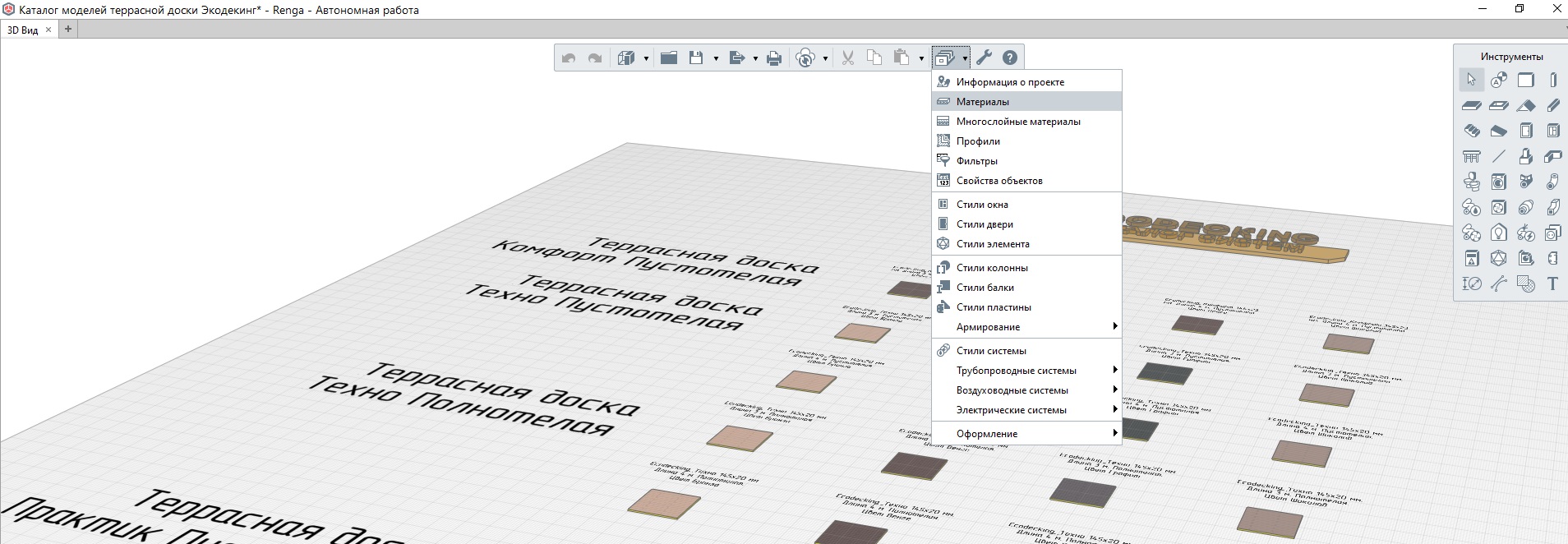
Task: Choose Стили окна menu entry
Action: point(1026,204)
